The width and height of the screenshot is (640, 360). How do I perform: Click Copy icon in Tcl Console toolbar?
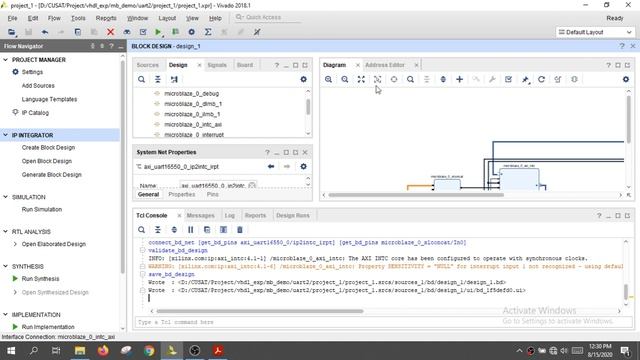tap(207, 230)
